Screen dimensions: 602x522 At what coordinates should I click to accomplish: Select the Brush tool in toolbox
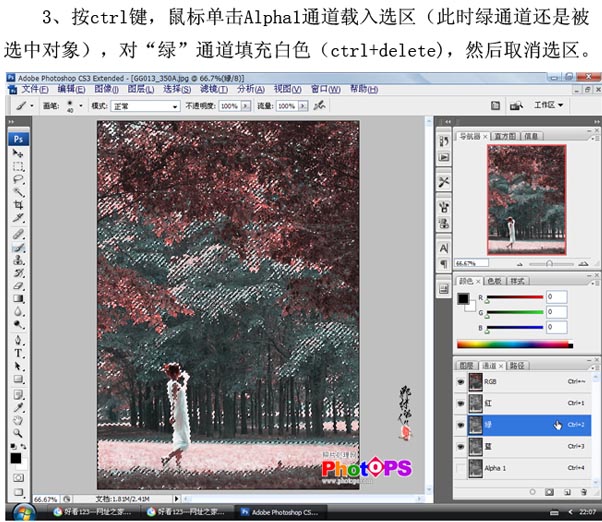18,248
